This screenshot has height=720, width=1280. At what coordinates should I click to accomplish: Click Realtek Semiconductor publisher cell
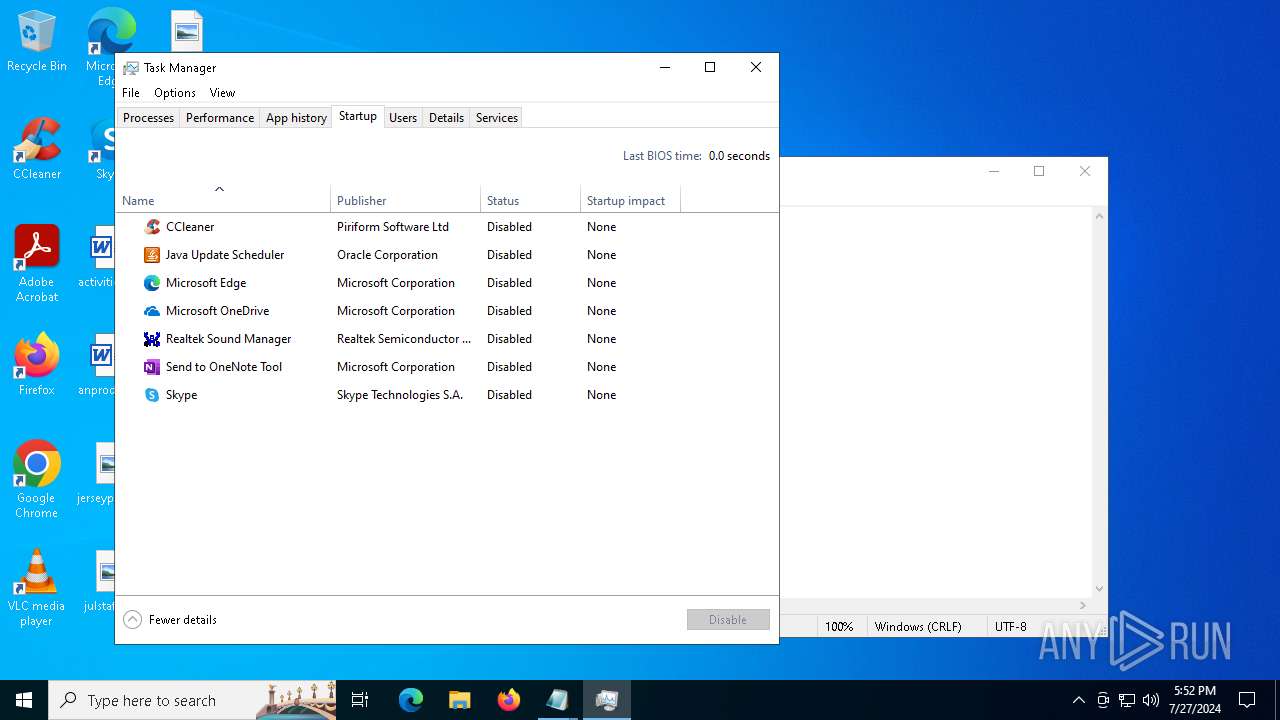tap(404, 339)
